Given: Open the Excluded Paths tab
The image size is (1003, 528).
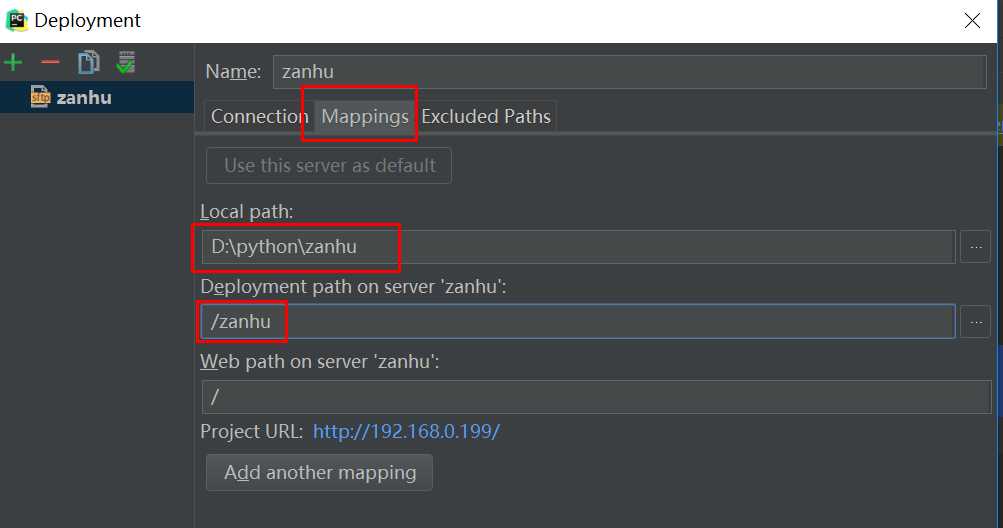Looking at the screenshot, I should (x=486, y=116).
